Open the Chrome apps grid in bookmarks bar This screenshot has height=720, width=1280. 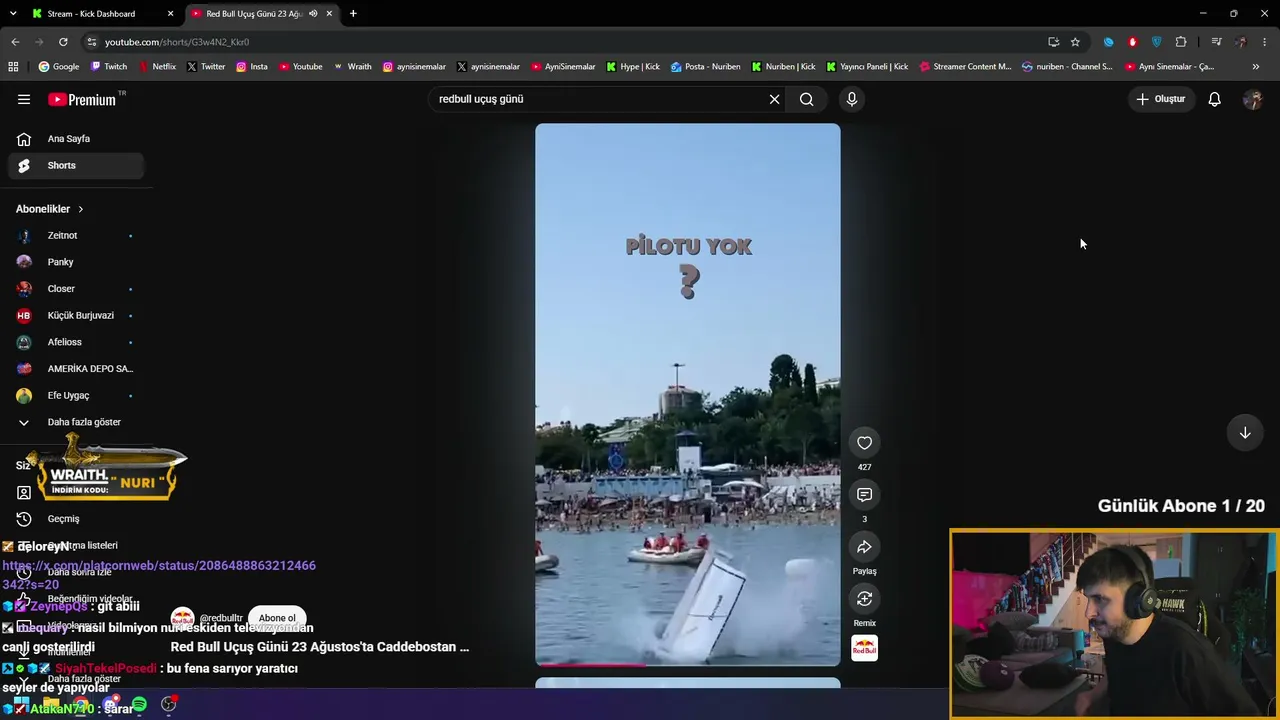click(x=13, y=67)
